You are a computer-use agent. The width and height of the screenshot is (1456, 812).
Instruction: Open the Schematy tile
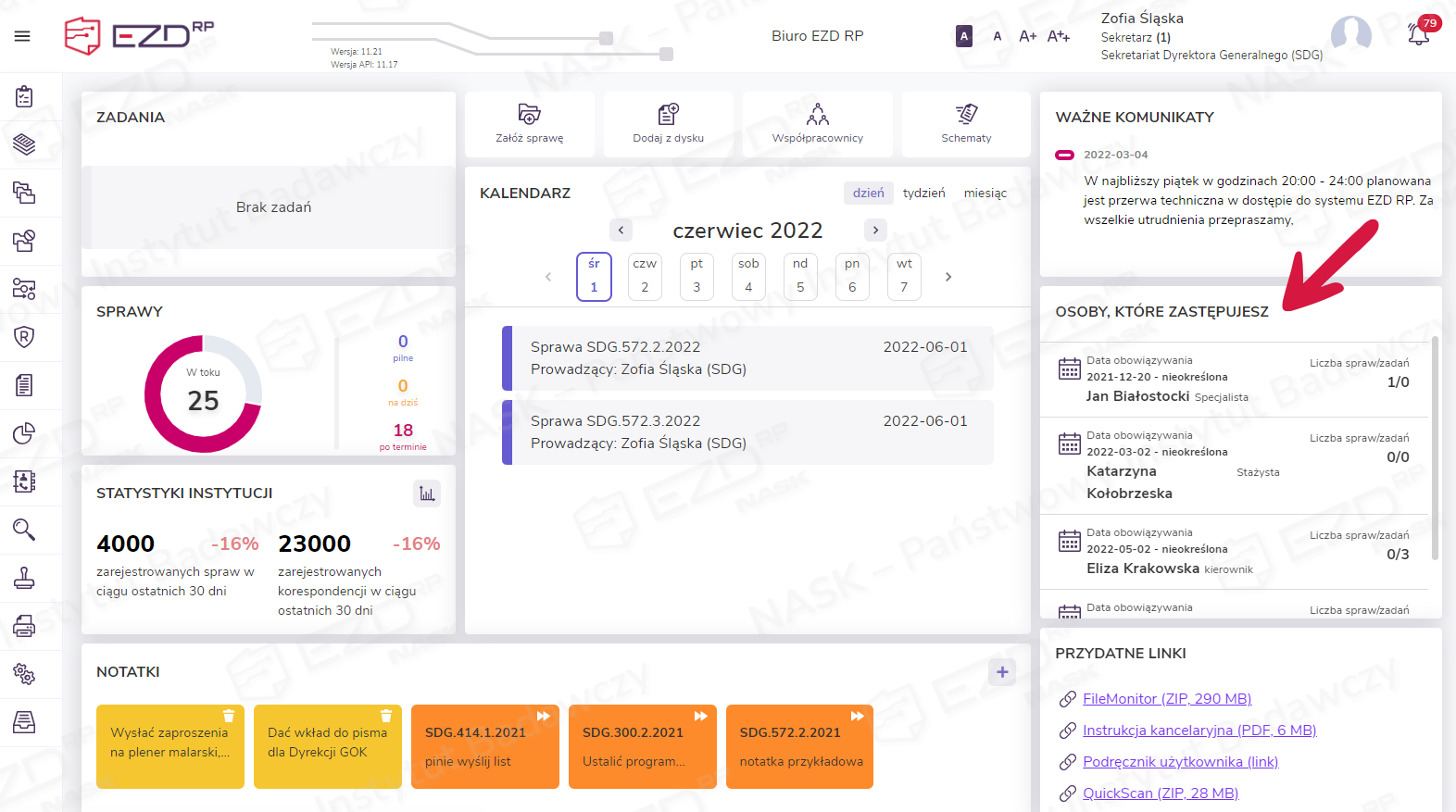[966, 115]
